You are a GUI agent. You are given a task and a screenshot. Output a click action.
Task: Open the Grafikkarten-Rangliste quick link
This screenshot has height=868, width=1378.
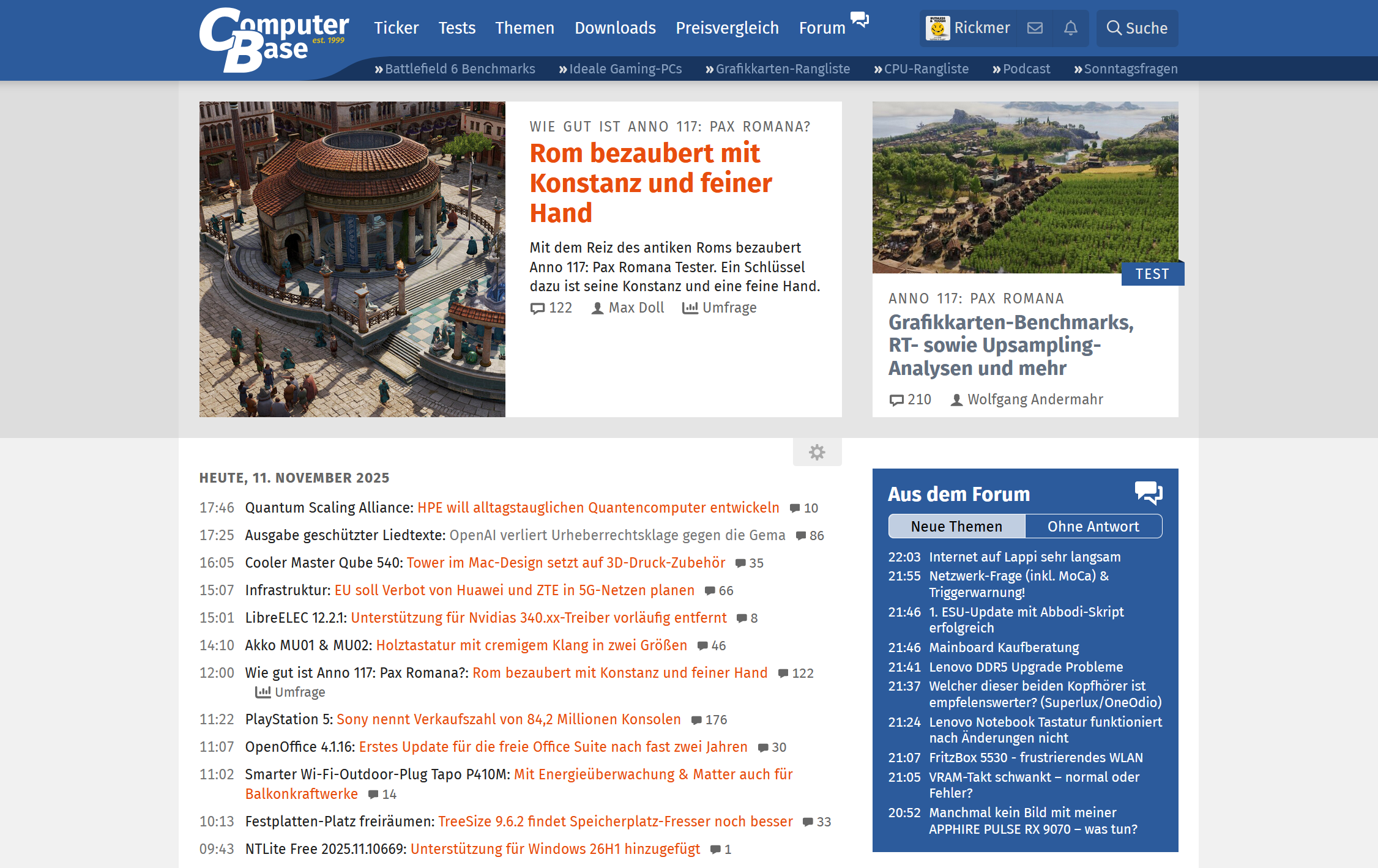click(x=778, y=69)
